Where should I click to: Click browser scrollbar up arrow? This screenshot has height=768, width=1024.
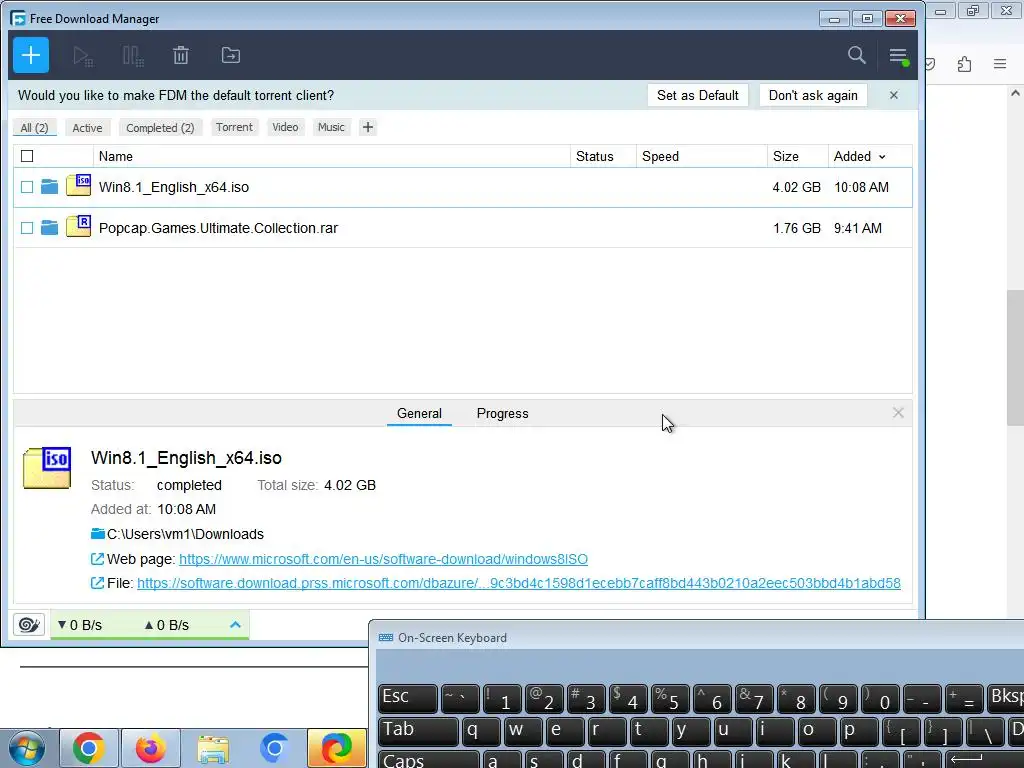1016,93
